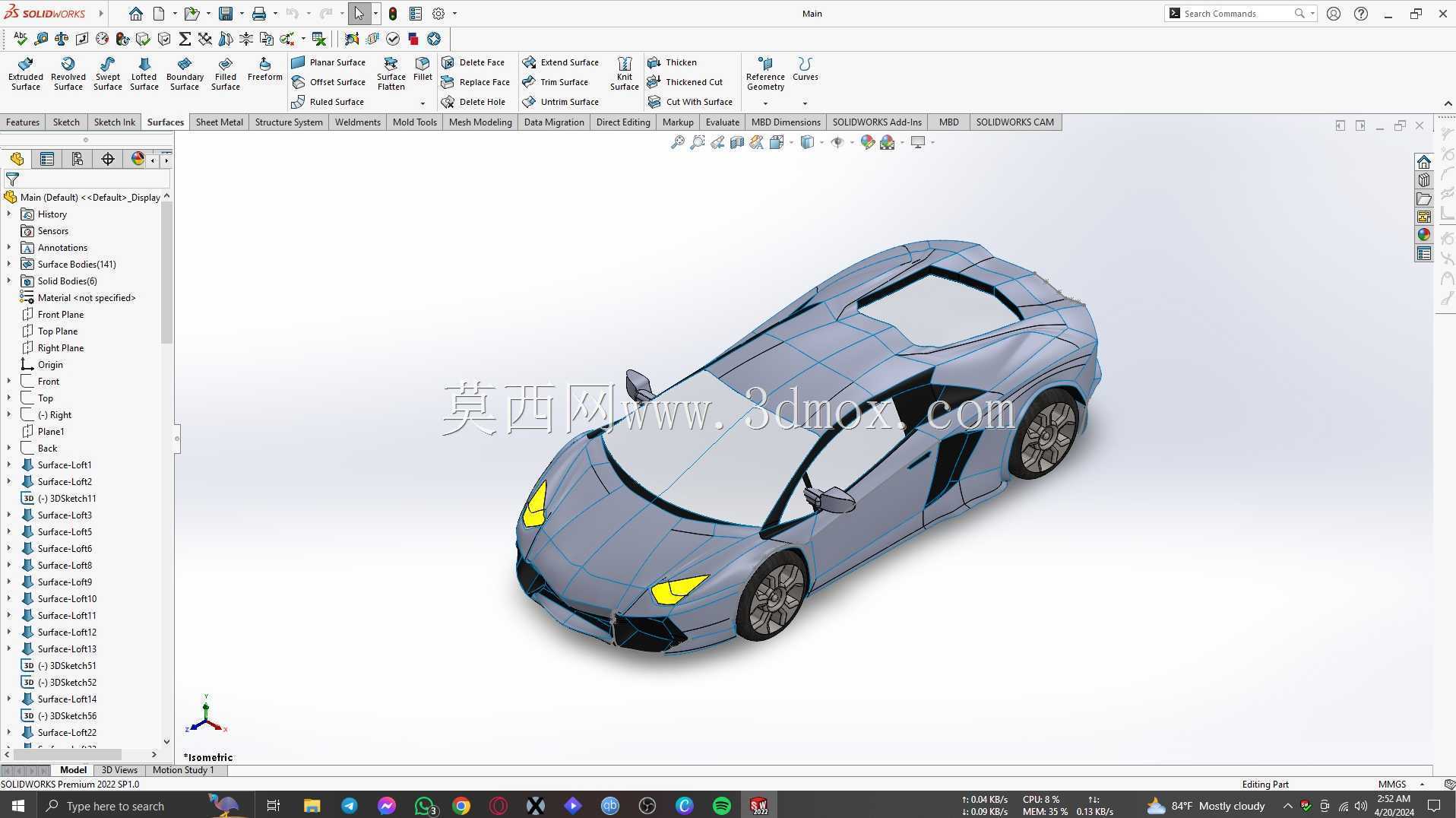Open the DimXpertManager tab

108,159
